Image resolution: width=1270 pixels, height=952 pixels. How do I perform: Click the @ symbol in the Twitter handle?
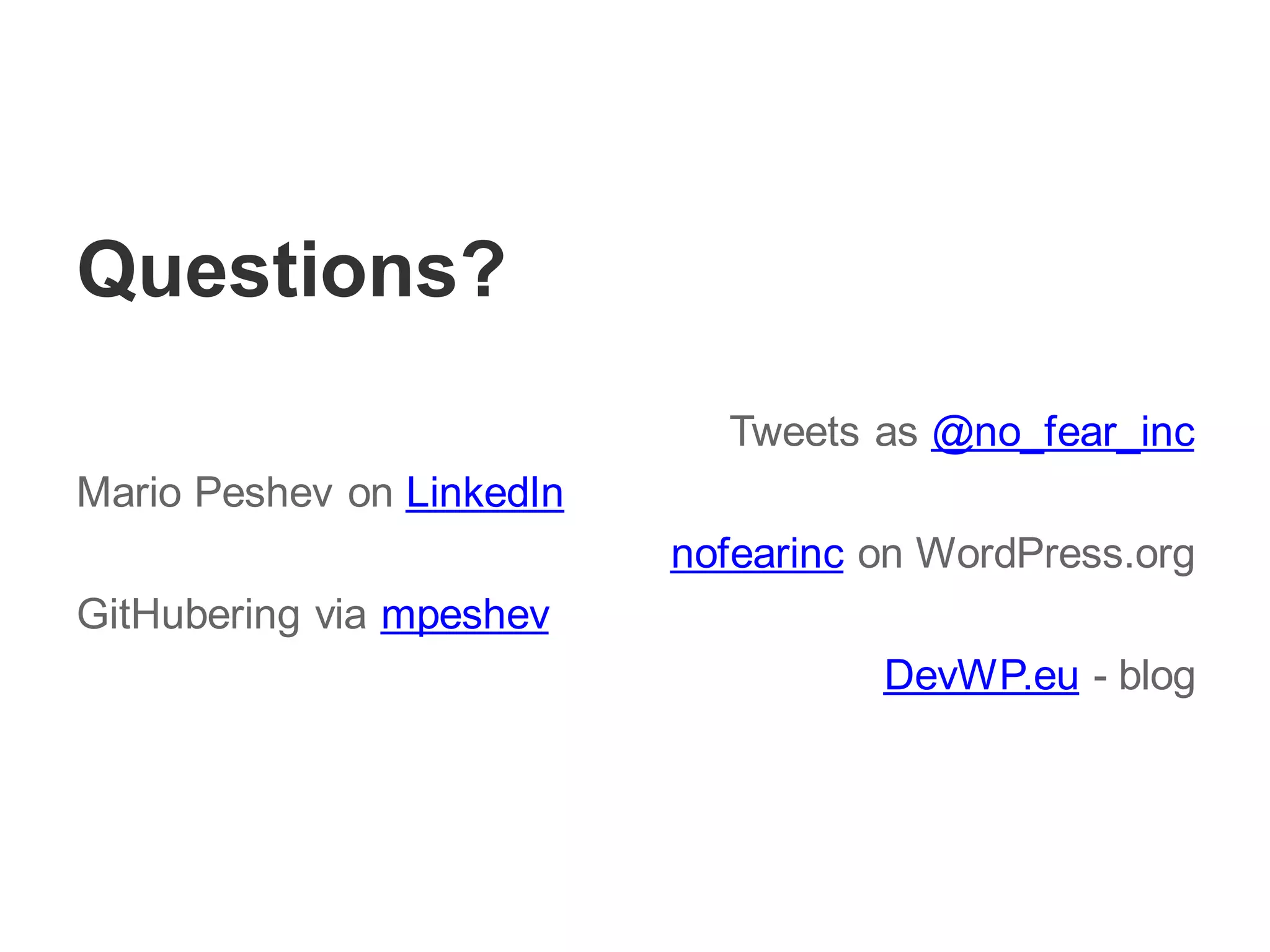(x=951, y=433)
